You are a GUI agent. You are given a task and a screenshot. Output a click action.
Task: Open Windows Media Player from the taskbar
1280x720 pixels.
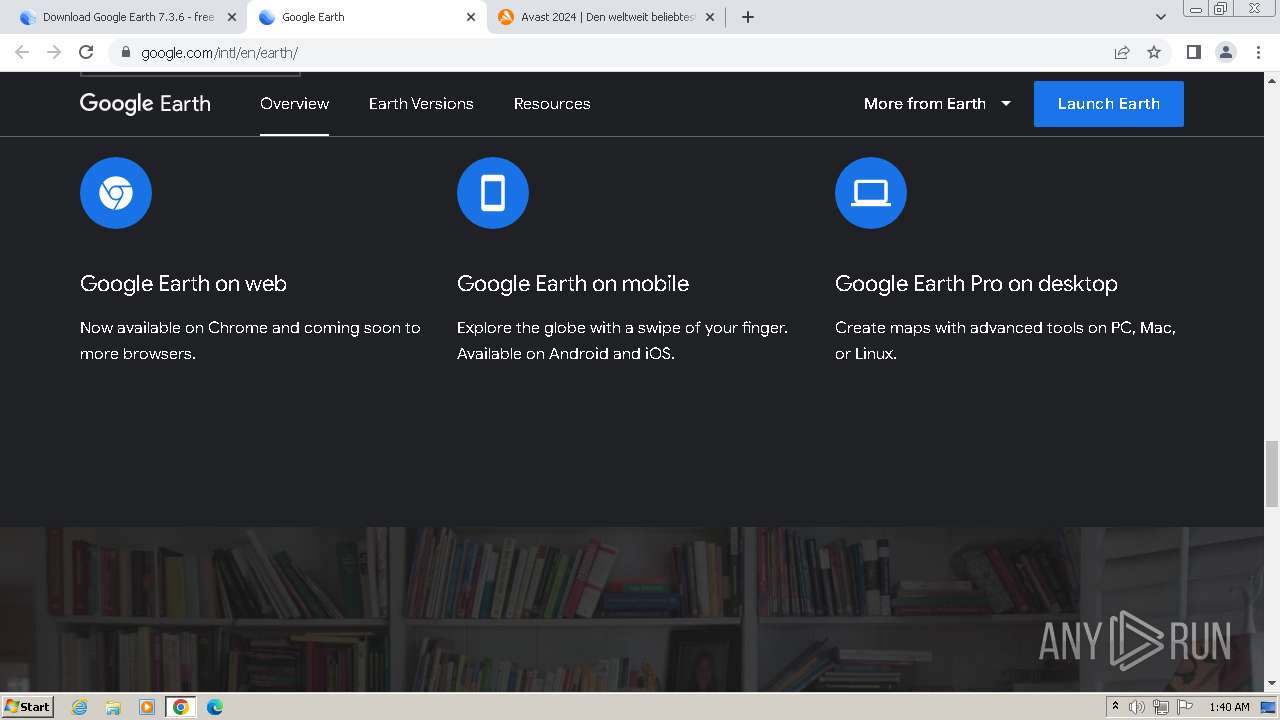(147, 707)
